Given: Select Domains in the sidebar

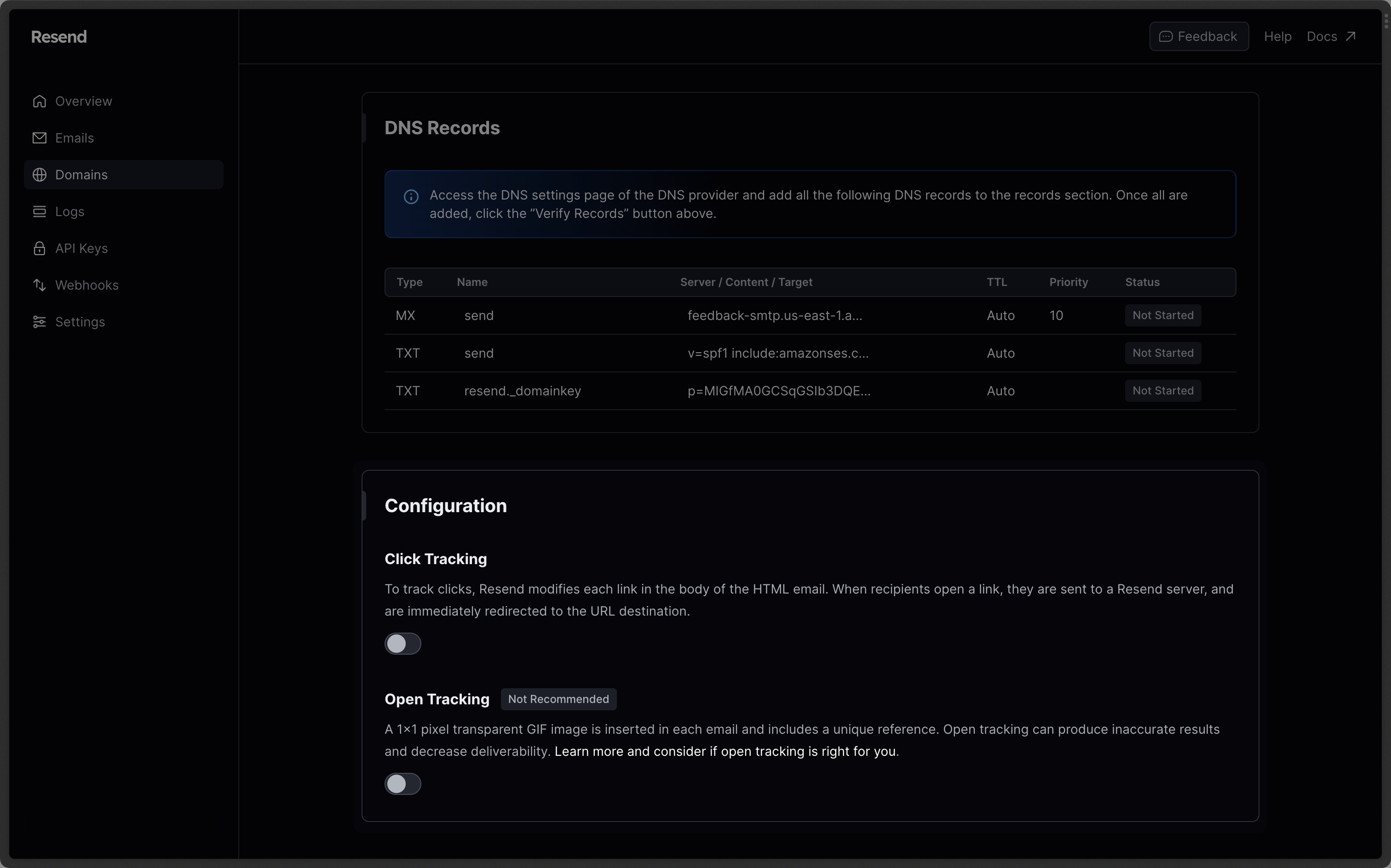Looking at the screenshot, I should tap(123, 175).
